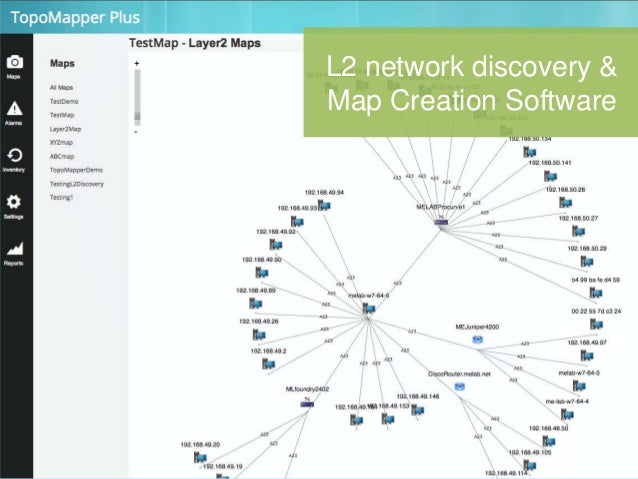This screenshot has width=638, height=479.
Task: Select All Maps in the Maps list
Action: point(61,87)
